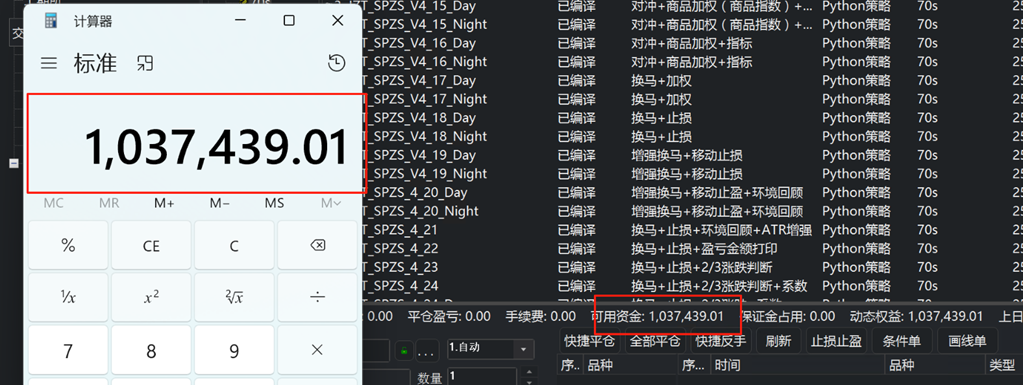1023x385 pixels.
Task: Open the M memory list dropdown
Action: (x=330, y=204)
